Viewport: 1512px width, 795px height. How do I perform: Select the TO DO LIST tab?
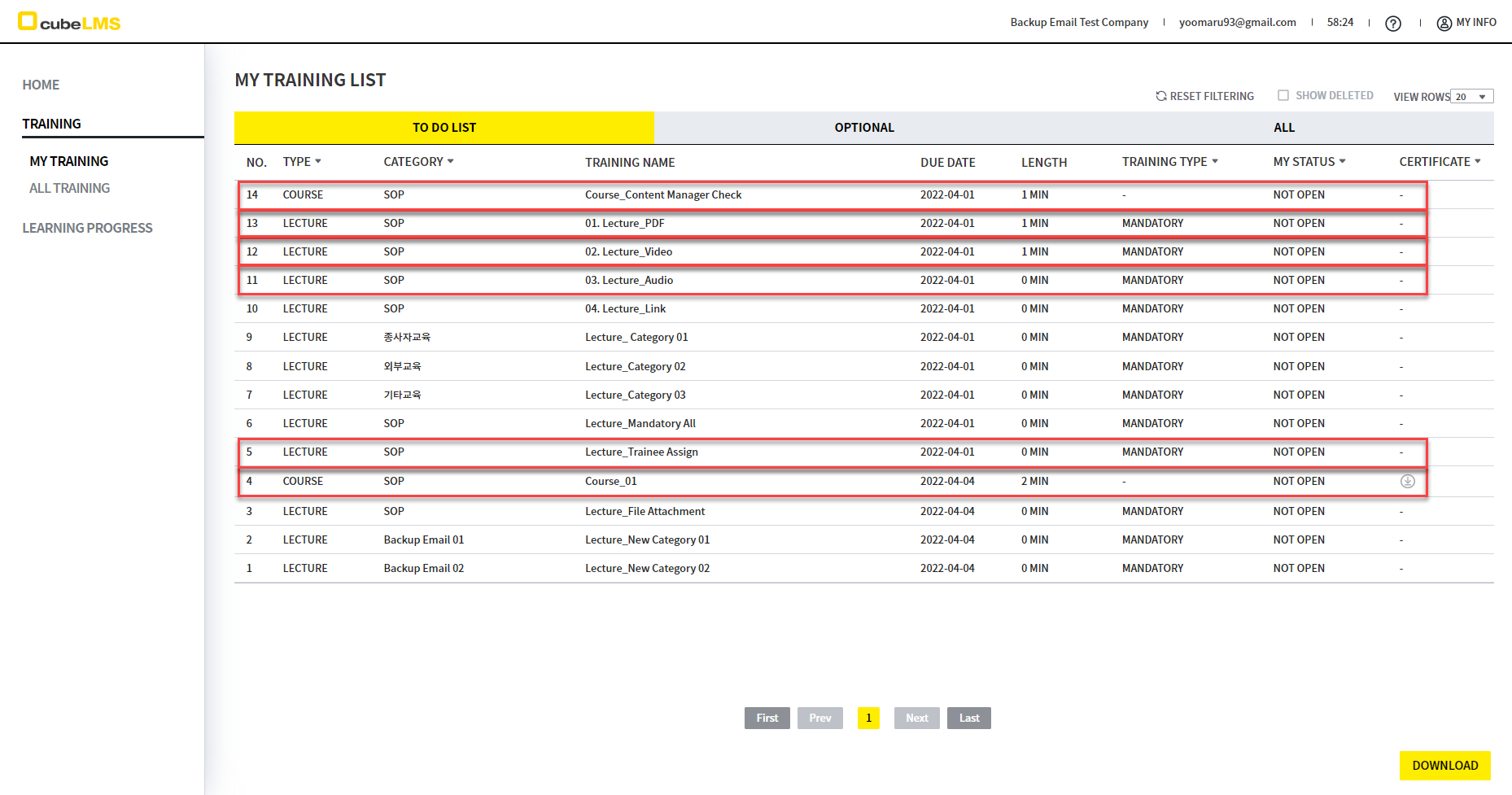(444, 128)
